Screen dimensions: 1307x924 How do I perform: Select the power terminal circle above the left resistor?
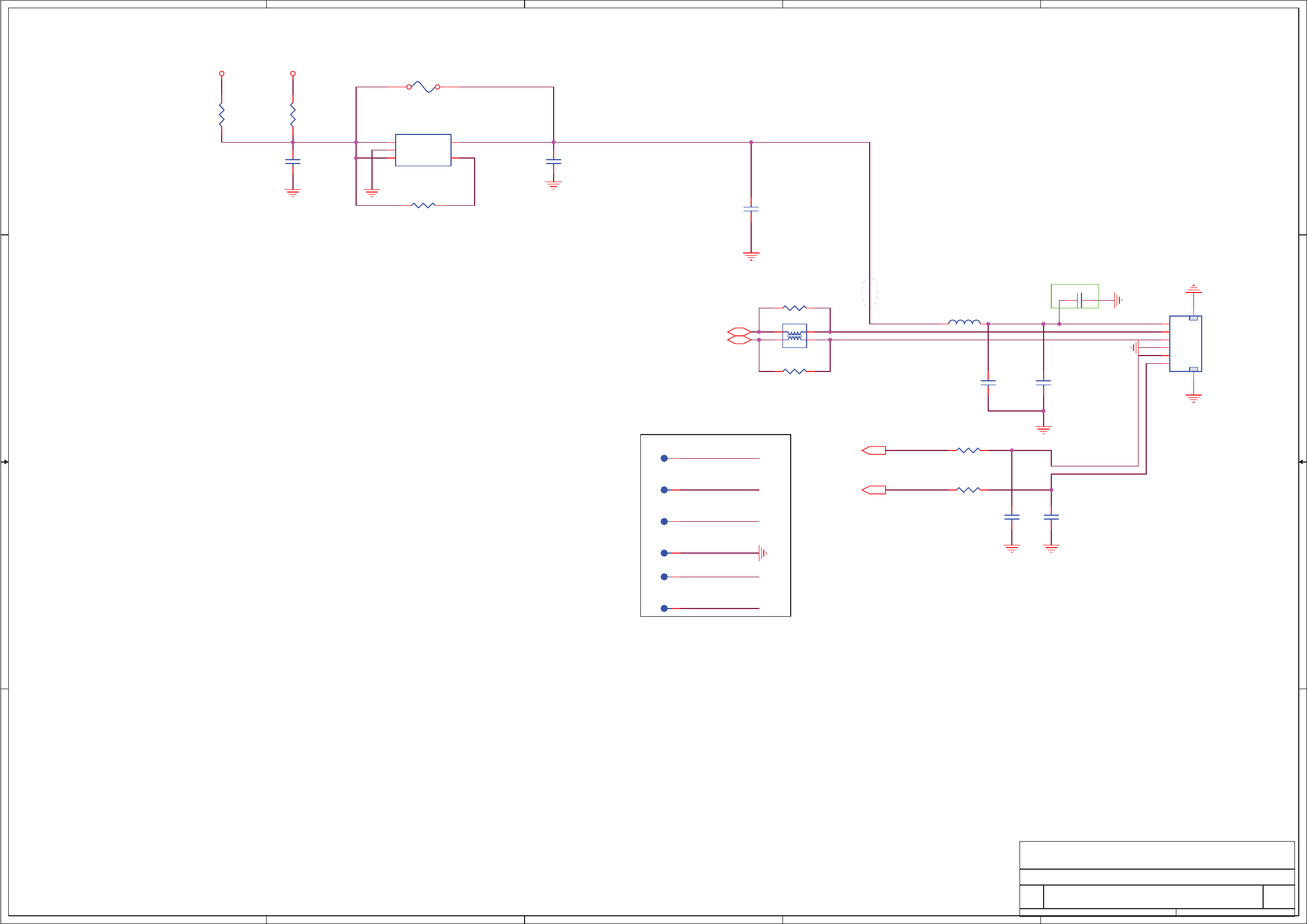pos(222,74)
